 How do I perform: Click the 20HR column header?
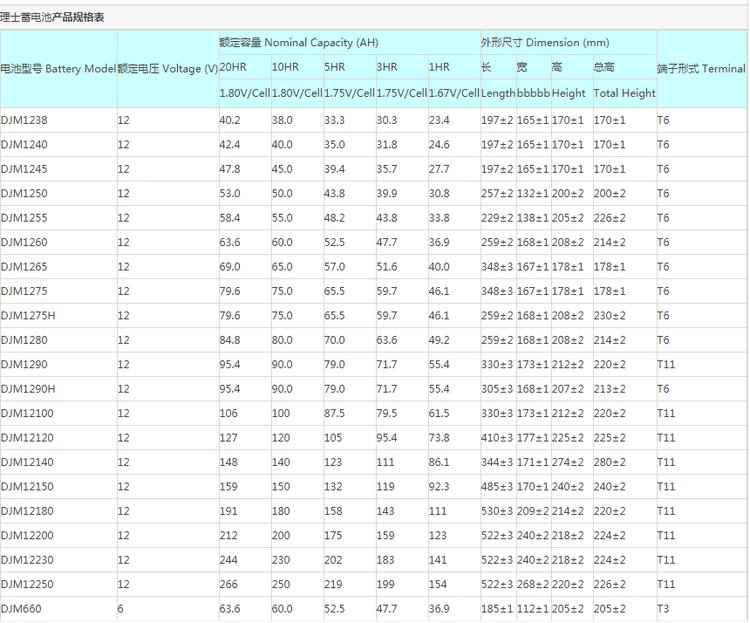tap(233, 67)
